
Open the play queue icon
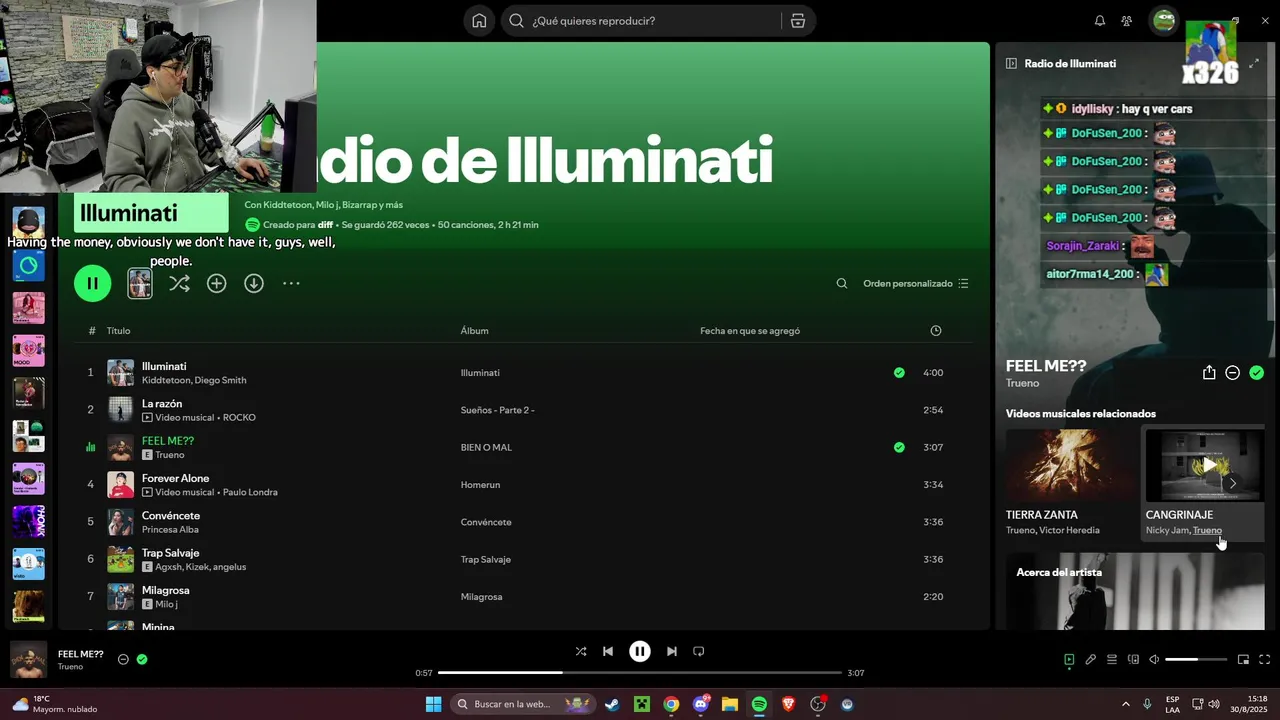click(x=1112, y=660)
